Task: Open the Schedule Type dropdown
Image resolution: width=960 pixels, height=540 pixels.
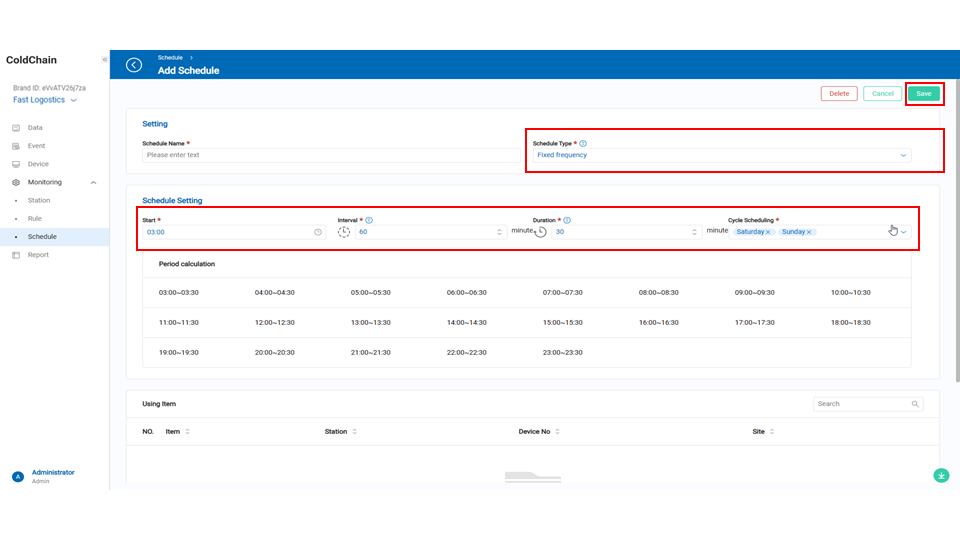Action: (x=720, y=156)
